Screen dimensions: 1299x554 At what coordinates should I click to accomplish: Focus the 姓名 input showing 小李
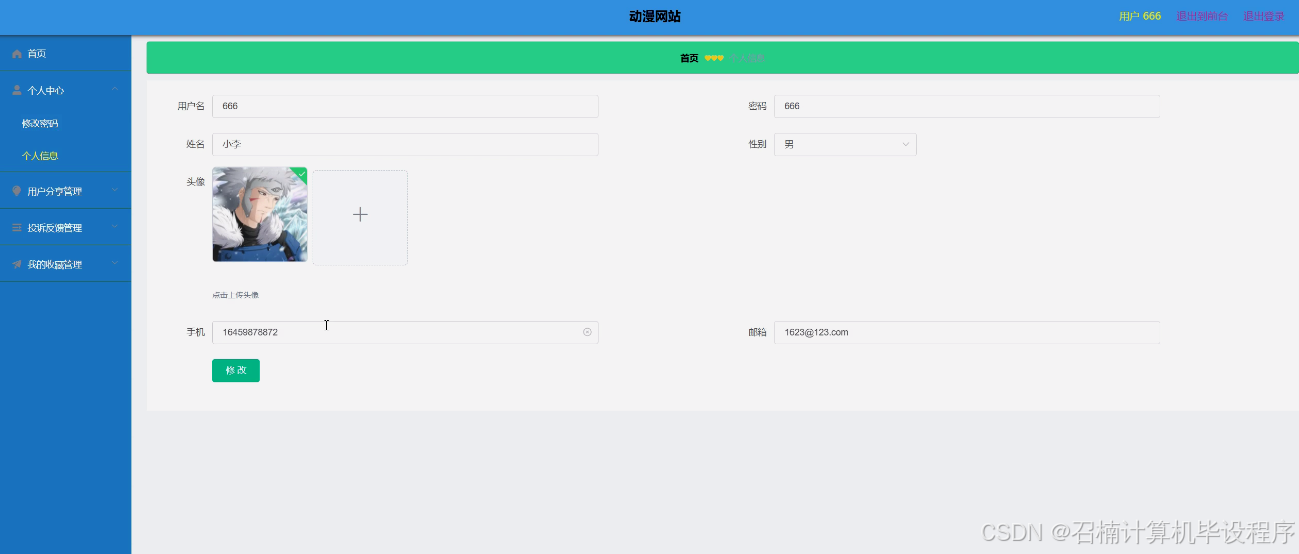pyautogui.click(x=405, y=145)
